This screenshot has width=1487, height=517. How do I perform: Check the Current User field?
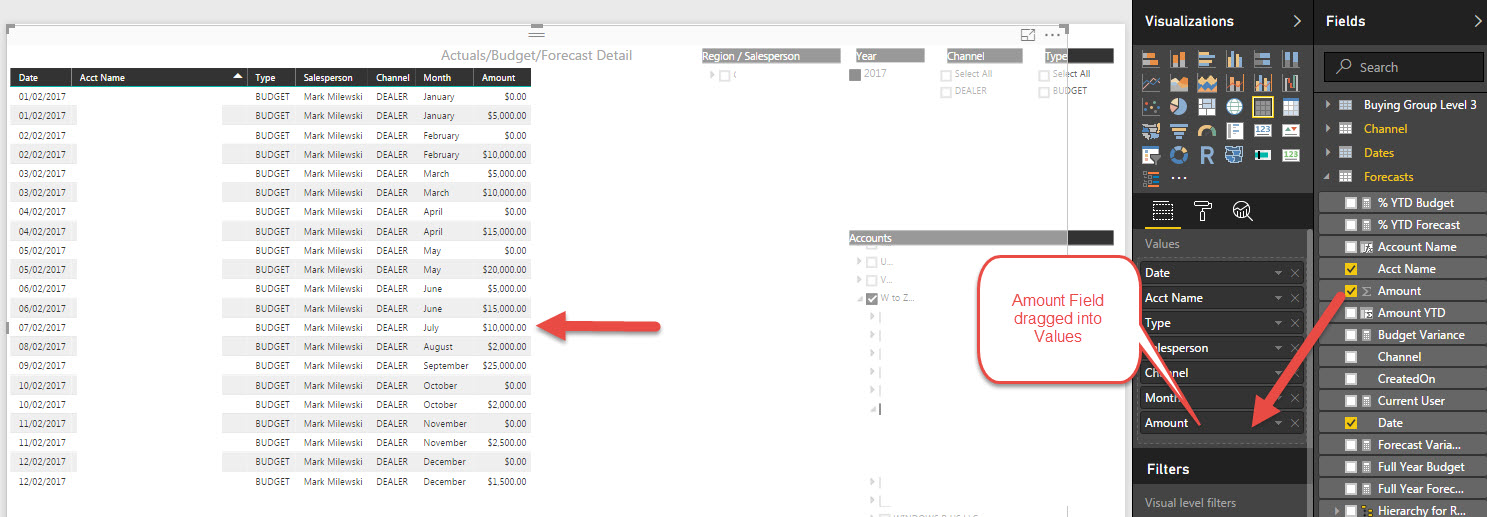[x=1351, y=401]
